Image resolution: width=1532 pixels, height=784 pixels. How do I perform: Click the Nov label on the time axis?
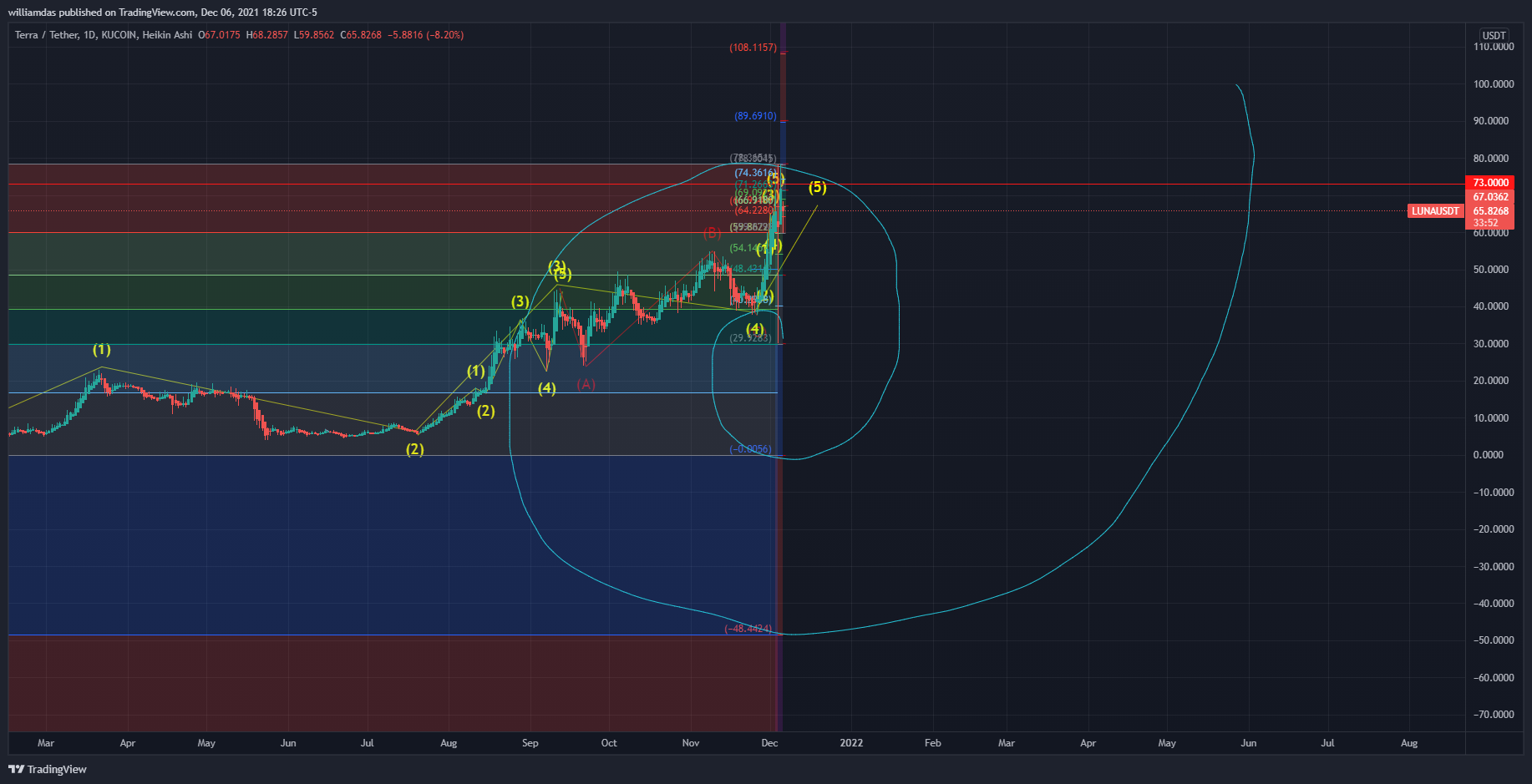[x=691, y=743]
